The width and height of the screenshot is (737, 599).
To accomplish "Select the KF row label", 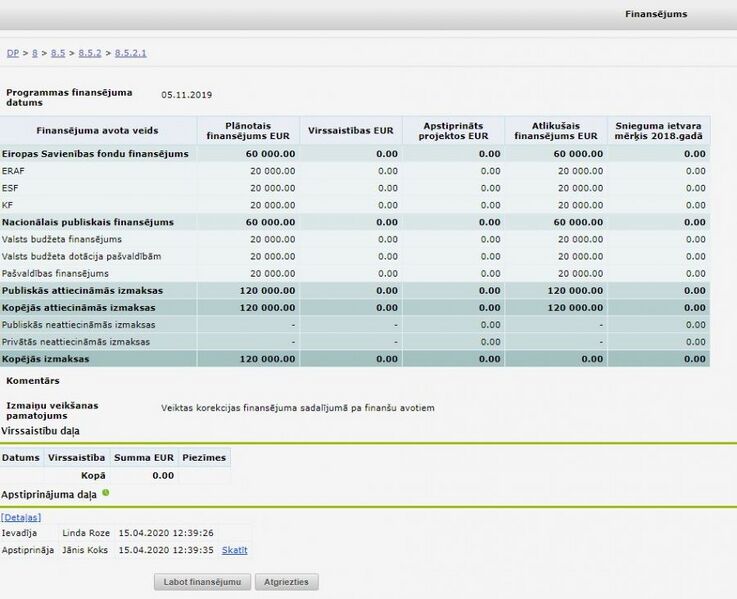I will pos(7,205).
